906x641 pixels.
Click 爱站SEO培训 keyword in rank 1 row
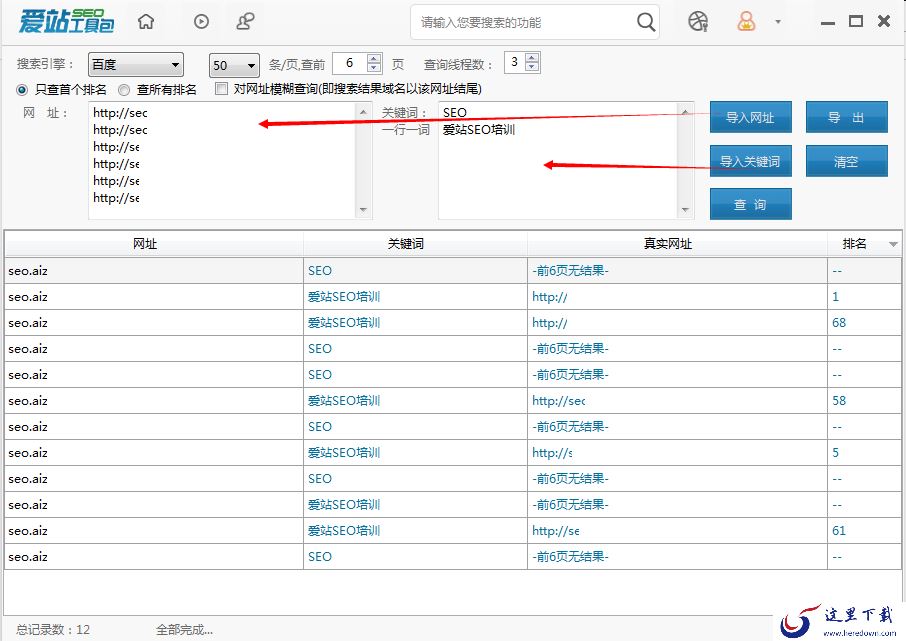344,297
